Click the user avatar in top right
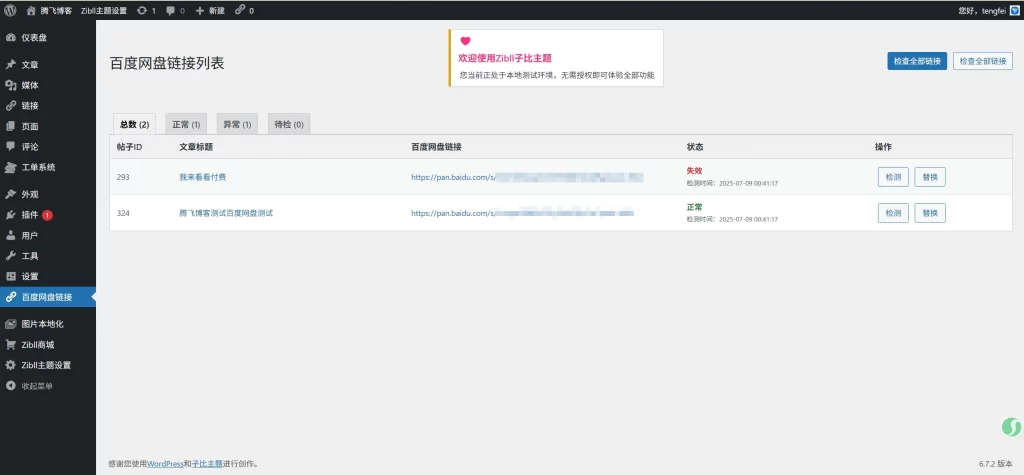This screenshot has height=475, width=1024. (x=1014, y=10)
